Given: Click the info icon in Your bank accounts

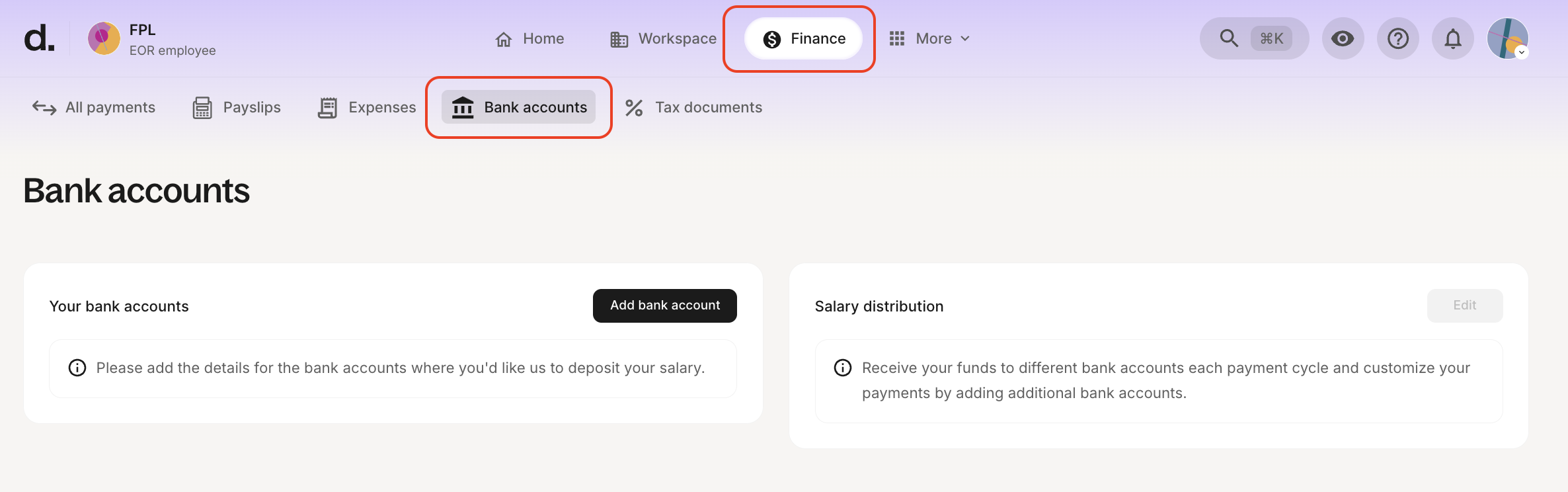Looking at the screenshot, I should 77,368.
